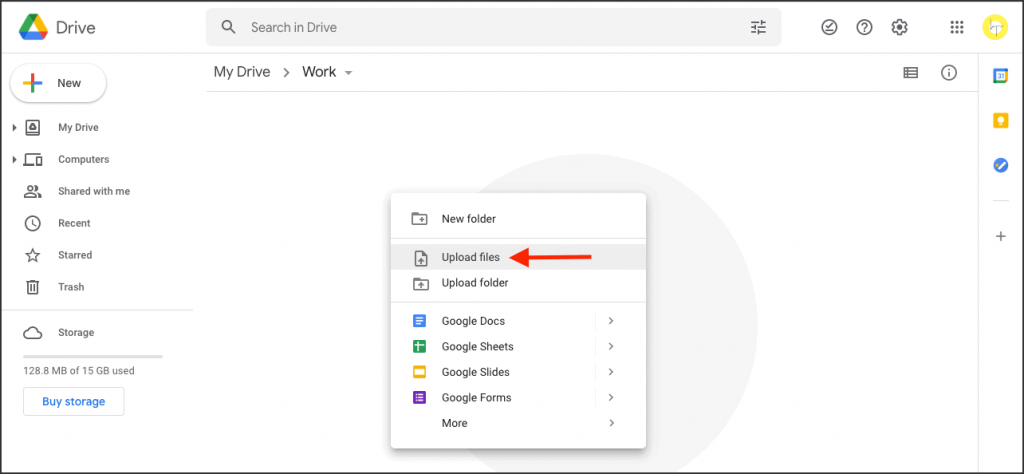1024x474 pixels.
Task: Expand the Google Docs submenu arrow
Action: click(610, 321)
